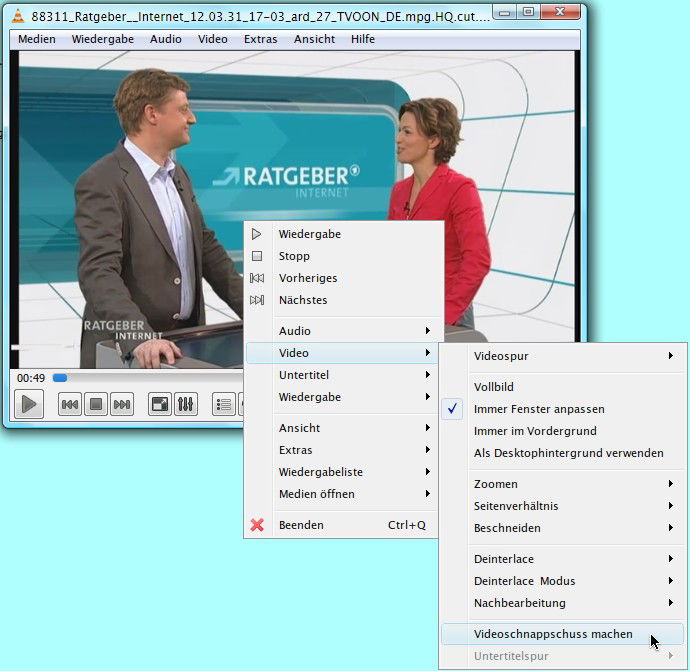Screen dimensions: 690x671
Task: Click the playback position slider handle
Action: coord(60,378)
